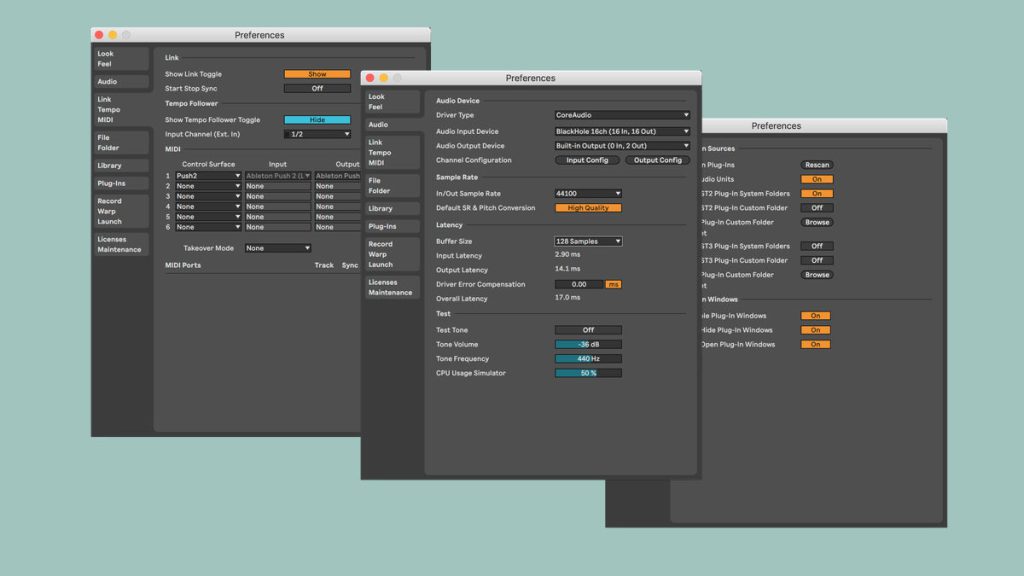This screenshot has width=1024, height=576.
Task: Turn off Audio Units plug-in support
Action: [x=815, y=180]
